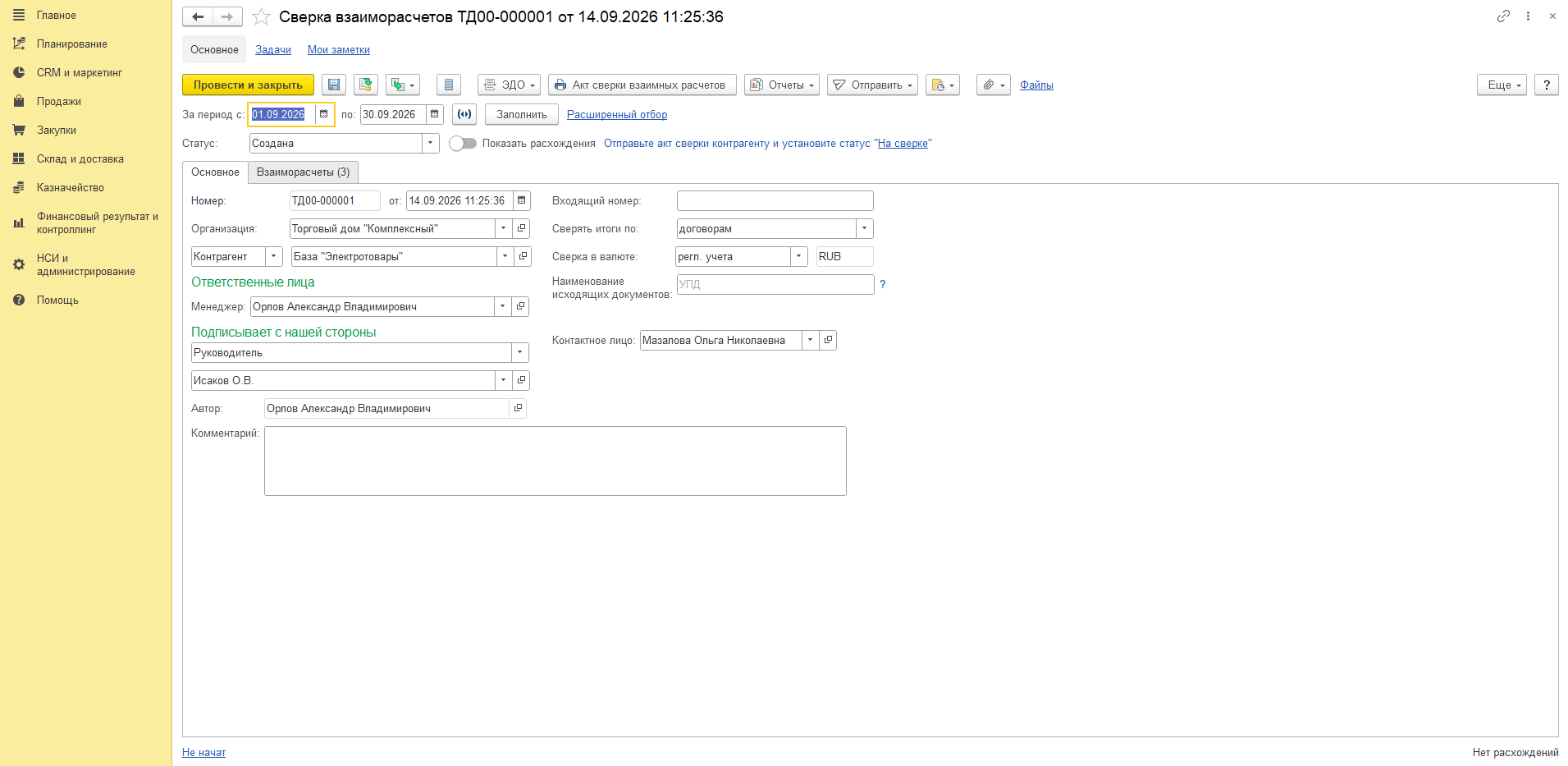Expand the Контактное лицо dropdown
This screenshot has height=766, width=1568.
811,340
